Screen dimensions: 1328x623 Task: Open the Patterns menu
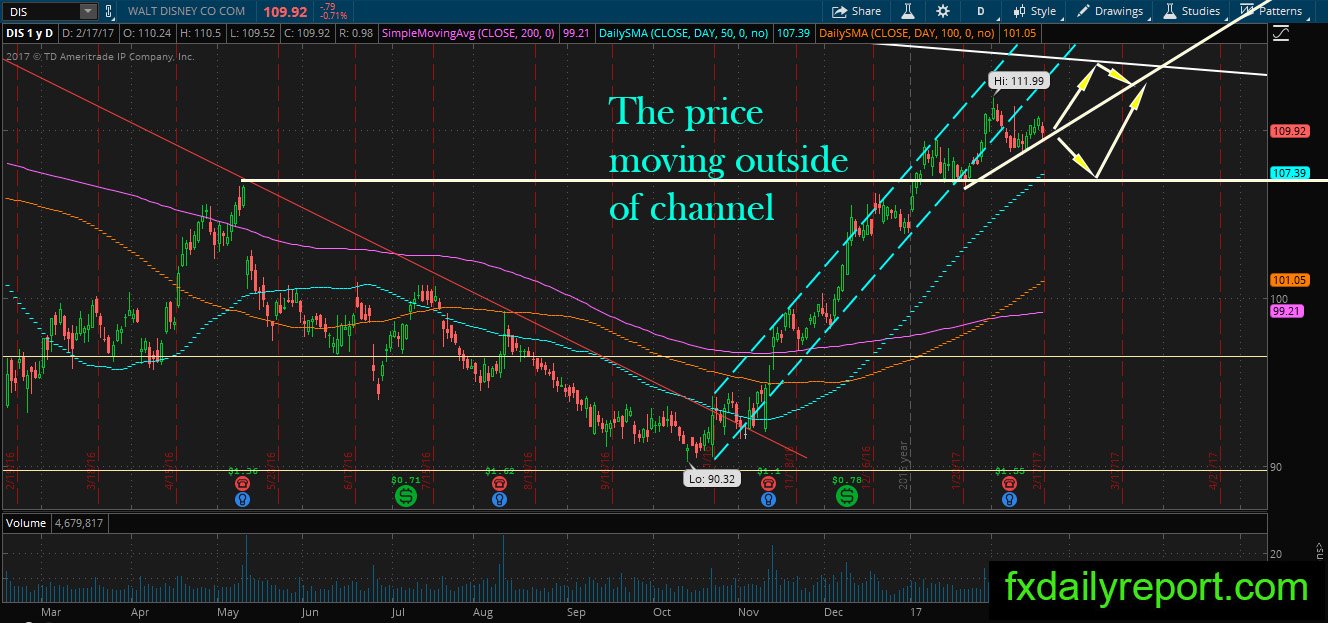coord(1270,11)
